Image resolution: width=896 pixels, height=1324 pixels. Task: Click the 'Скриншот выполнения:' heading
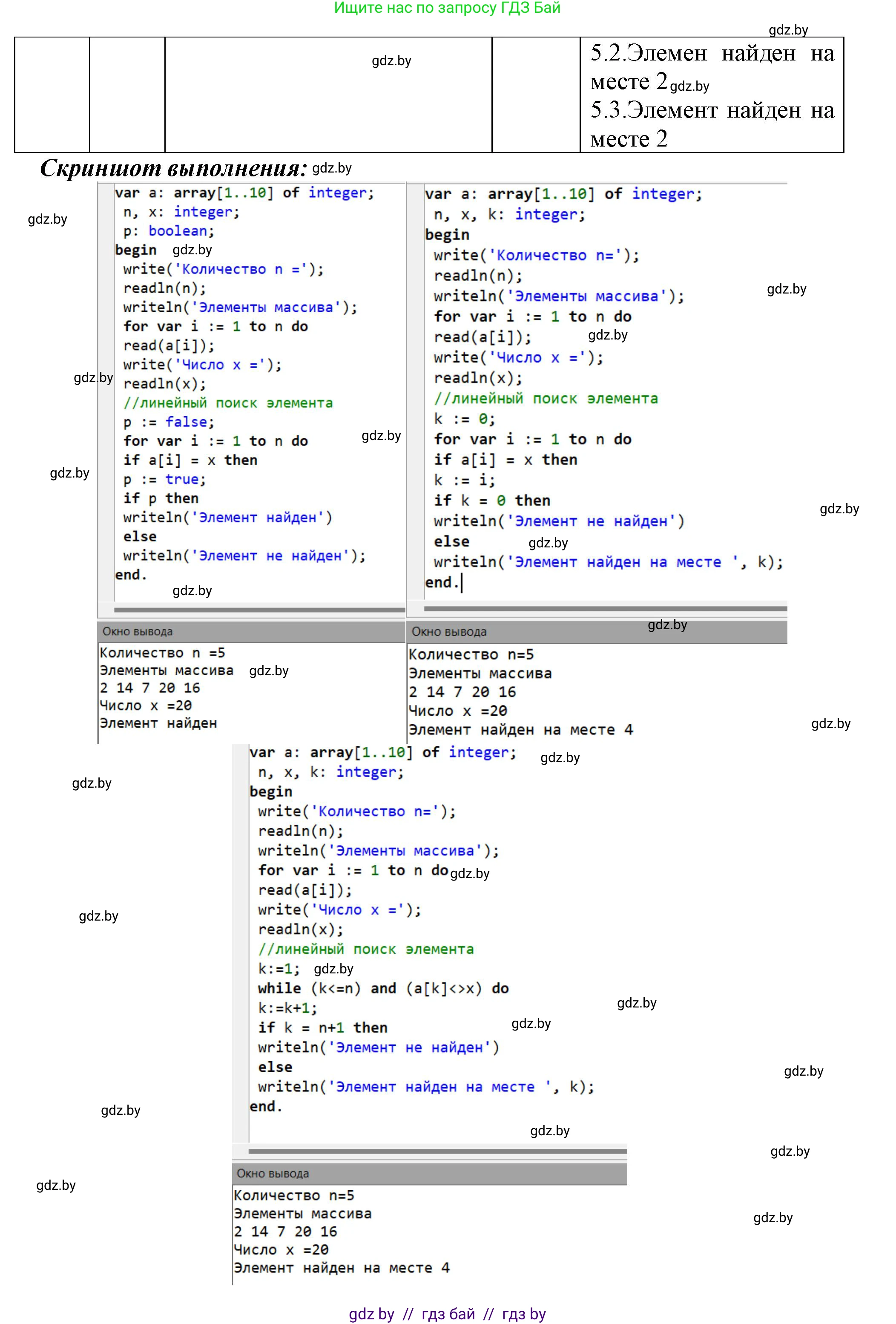(x=174, y=168)
